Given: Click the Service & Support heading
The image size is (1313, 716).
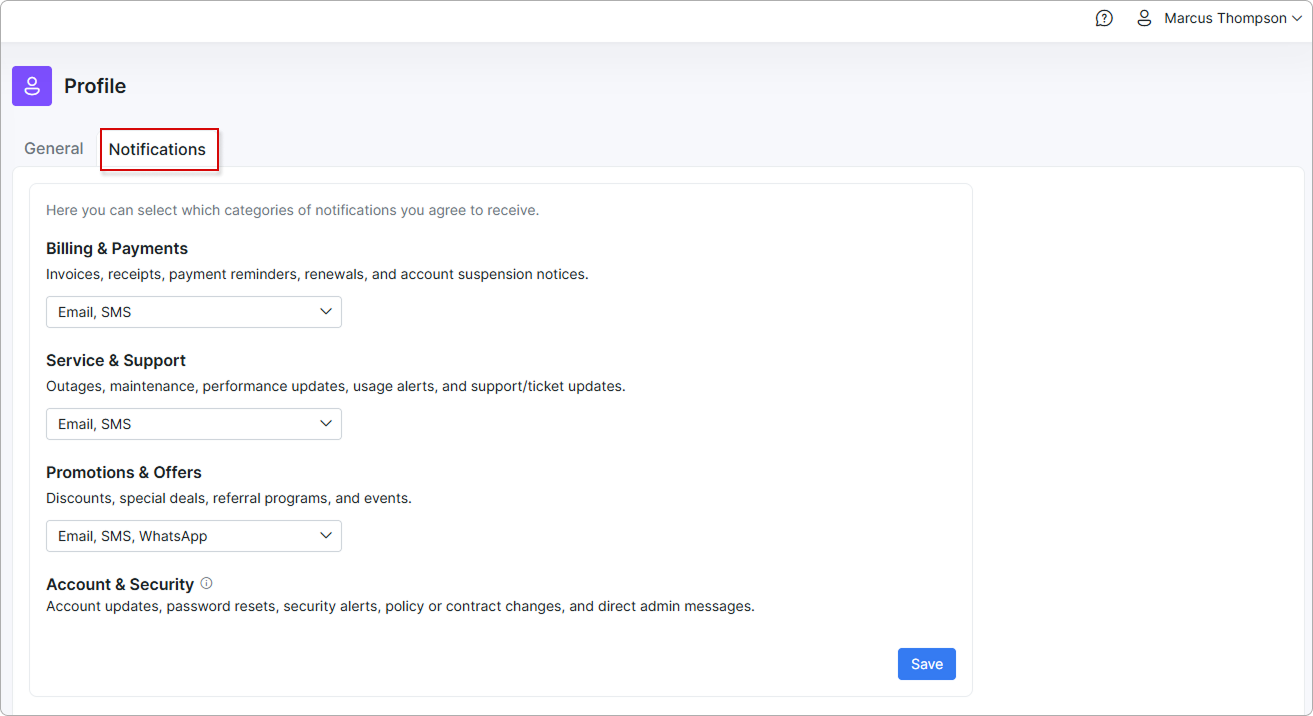Looking at the screenshot, I should [116, 360].
